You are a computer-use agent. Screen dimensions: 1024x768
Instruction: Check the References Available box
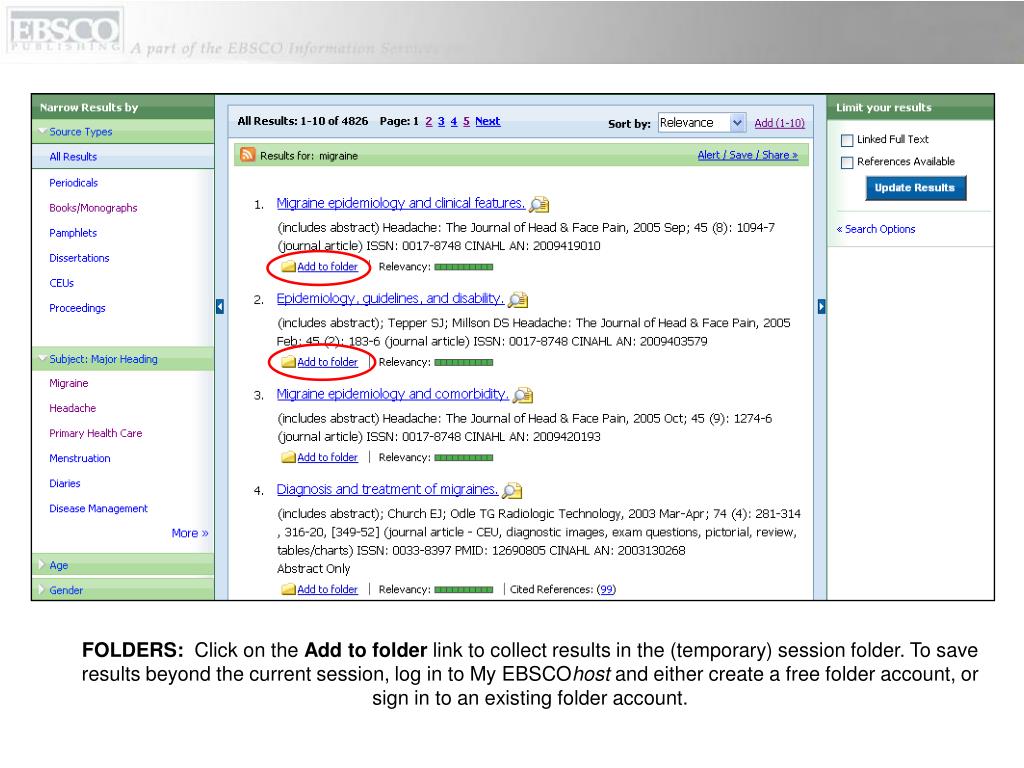pos(847,163)
